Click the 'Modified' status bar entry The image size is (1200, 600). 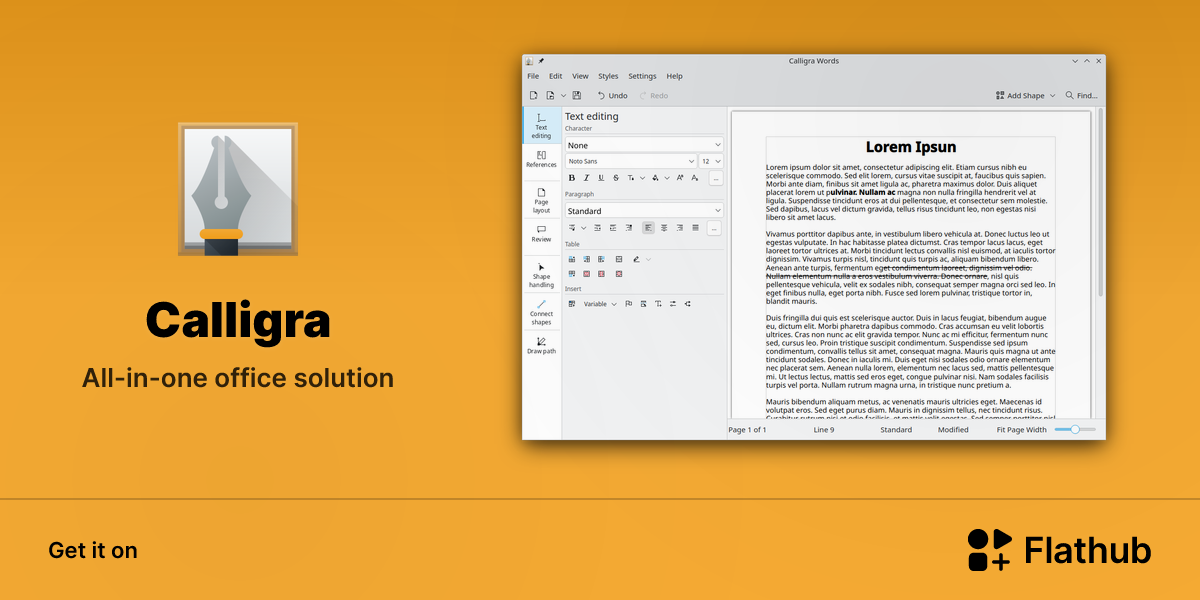[953, 430]
